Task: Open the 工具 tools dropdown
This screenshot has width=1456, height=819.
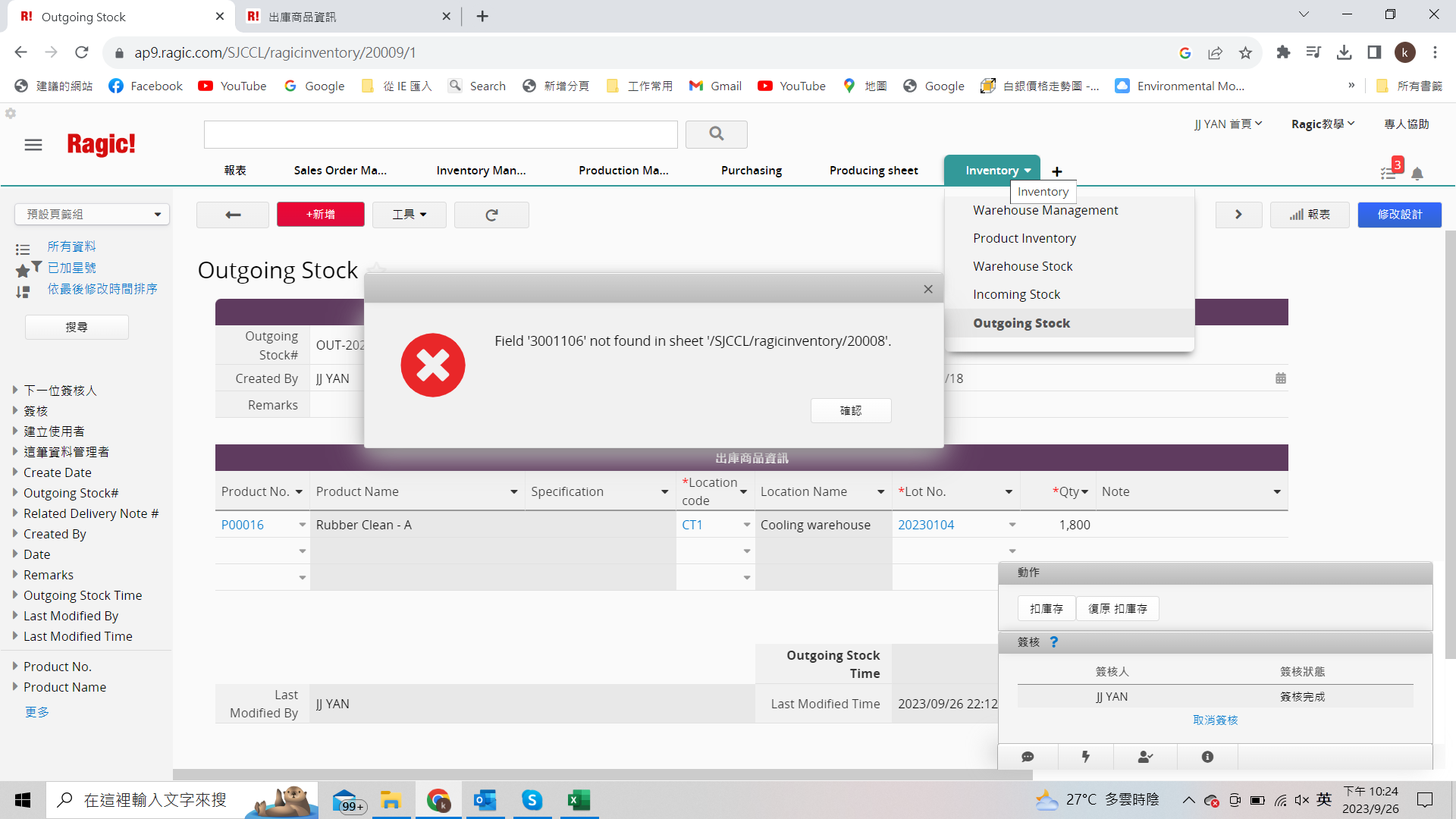Action: click(409, 215)
